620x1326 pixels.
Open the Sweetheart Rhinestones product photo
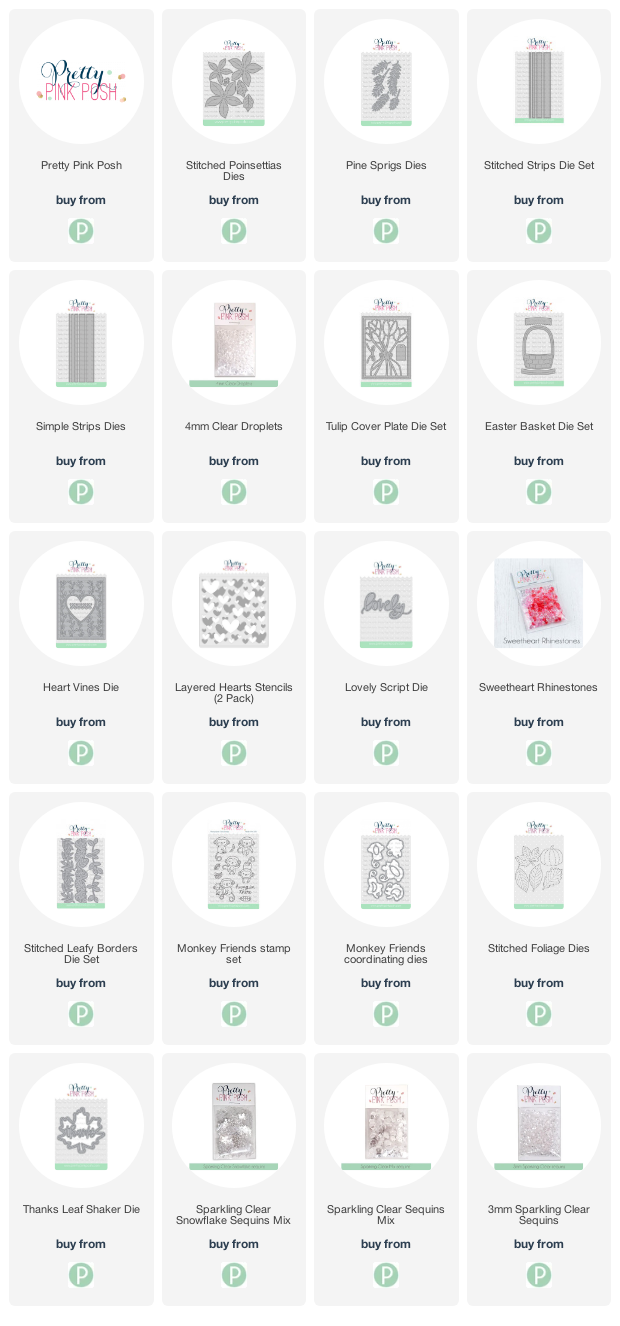539,604
